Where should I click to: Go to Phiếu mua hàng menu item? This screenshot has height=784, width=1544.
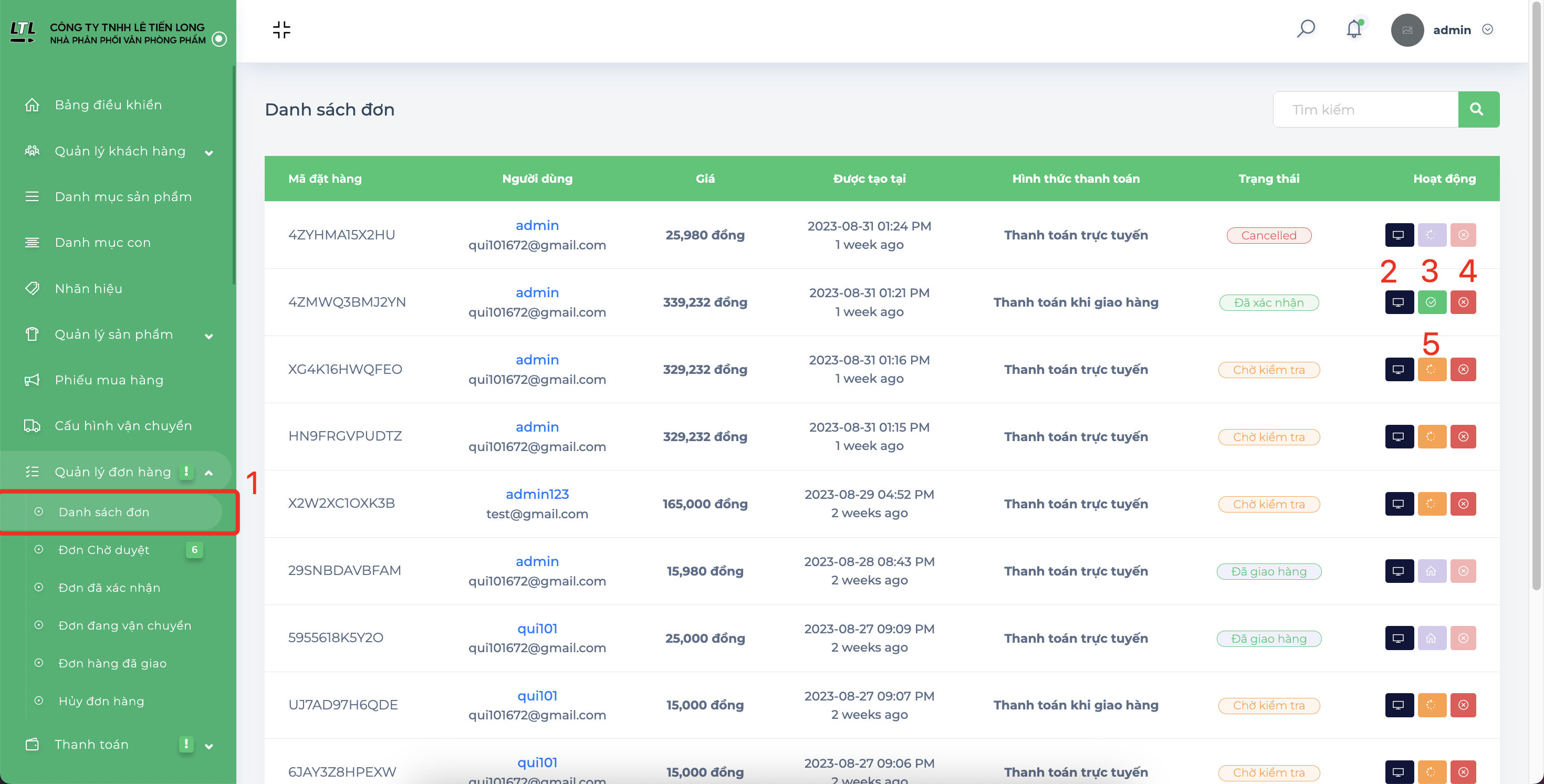(109, 380)
